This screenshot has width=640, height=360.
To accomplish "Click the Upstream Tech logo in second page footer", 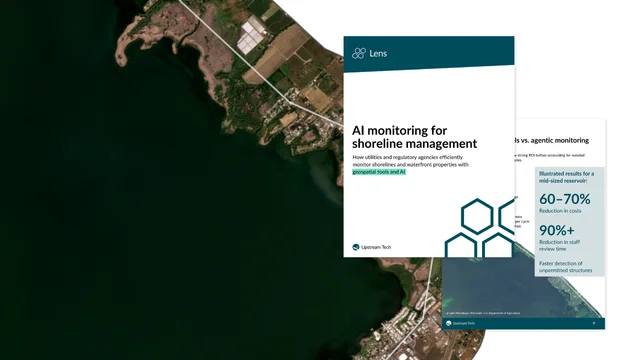I will coord(449,323).
